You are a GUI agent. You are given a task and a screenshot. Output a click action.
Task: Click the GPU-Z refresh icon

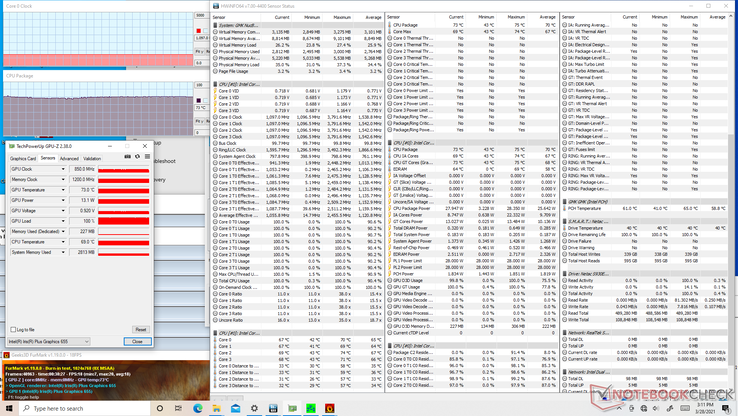tap(137, 157)
